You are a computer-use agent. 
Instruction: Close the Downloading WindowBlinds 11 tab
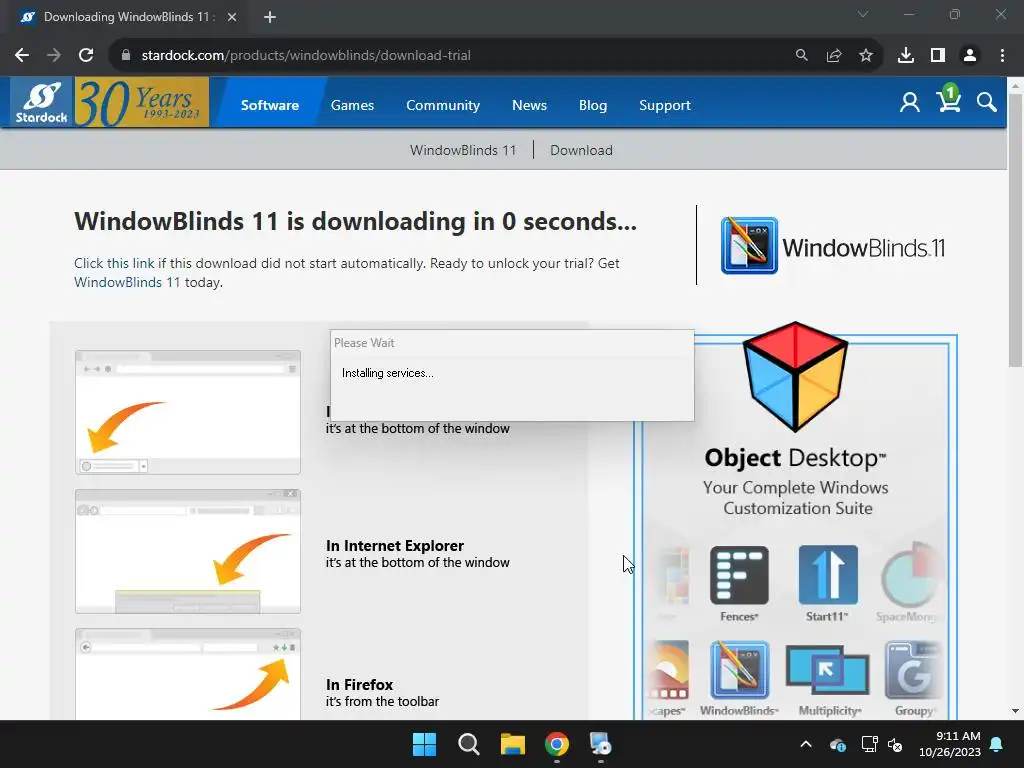coord(232,17)
